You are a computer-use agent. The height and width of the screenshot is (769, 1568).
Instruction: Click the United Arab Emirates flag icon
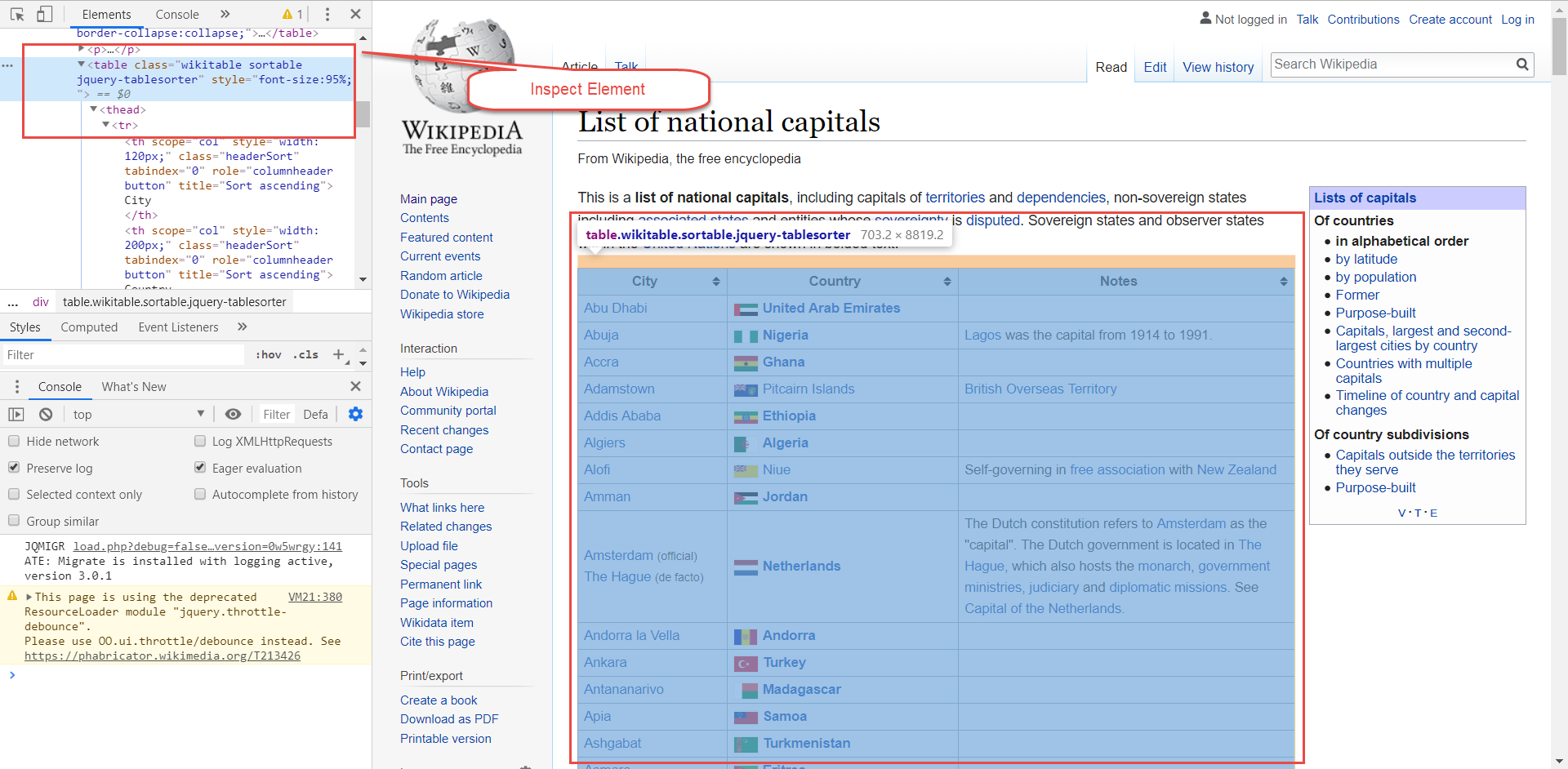[x=746, y=309]
